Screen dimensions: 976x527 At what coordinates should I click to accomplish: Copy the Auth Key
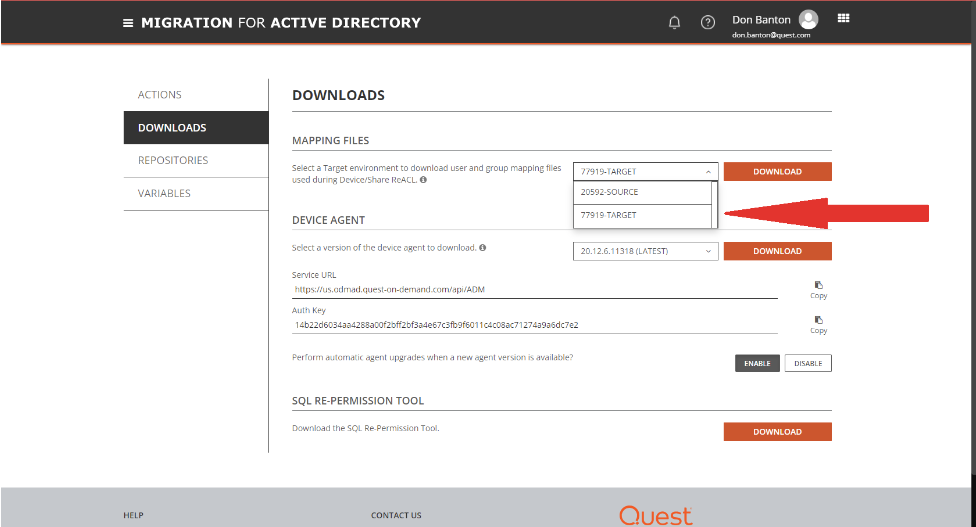[818, 324]
